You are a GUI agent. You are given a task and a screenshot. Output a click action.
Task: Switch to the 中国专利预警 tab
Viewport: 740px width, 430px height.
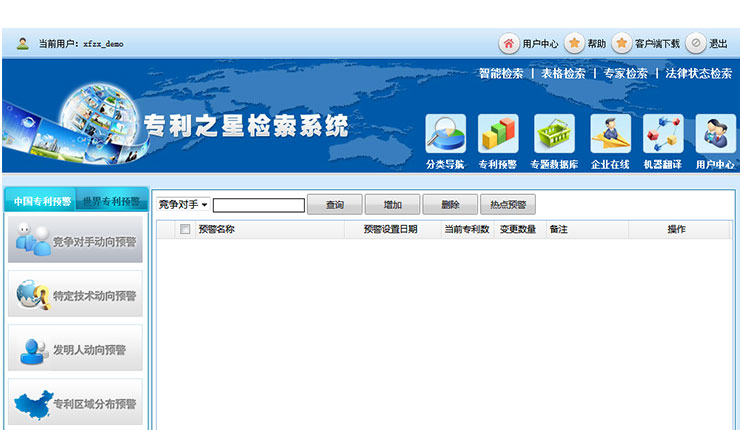(41, 201)
